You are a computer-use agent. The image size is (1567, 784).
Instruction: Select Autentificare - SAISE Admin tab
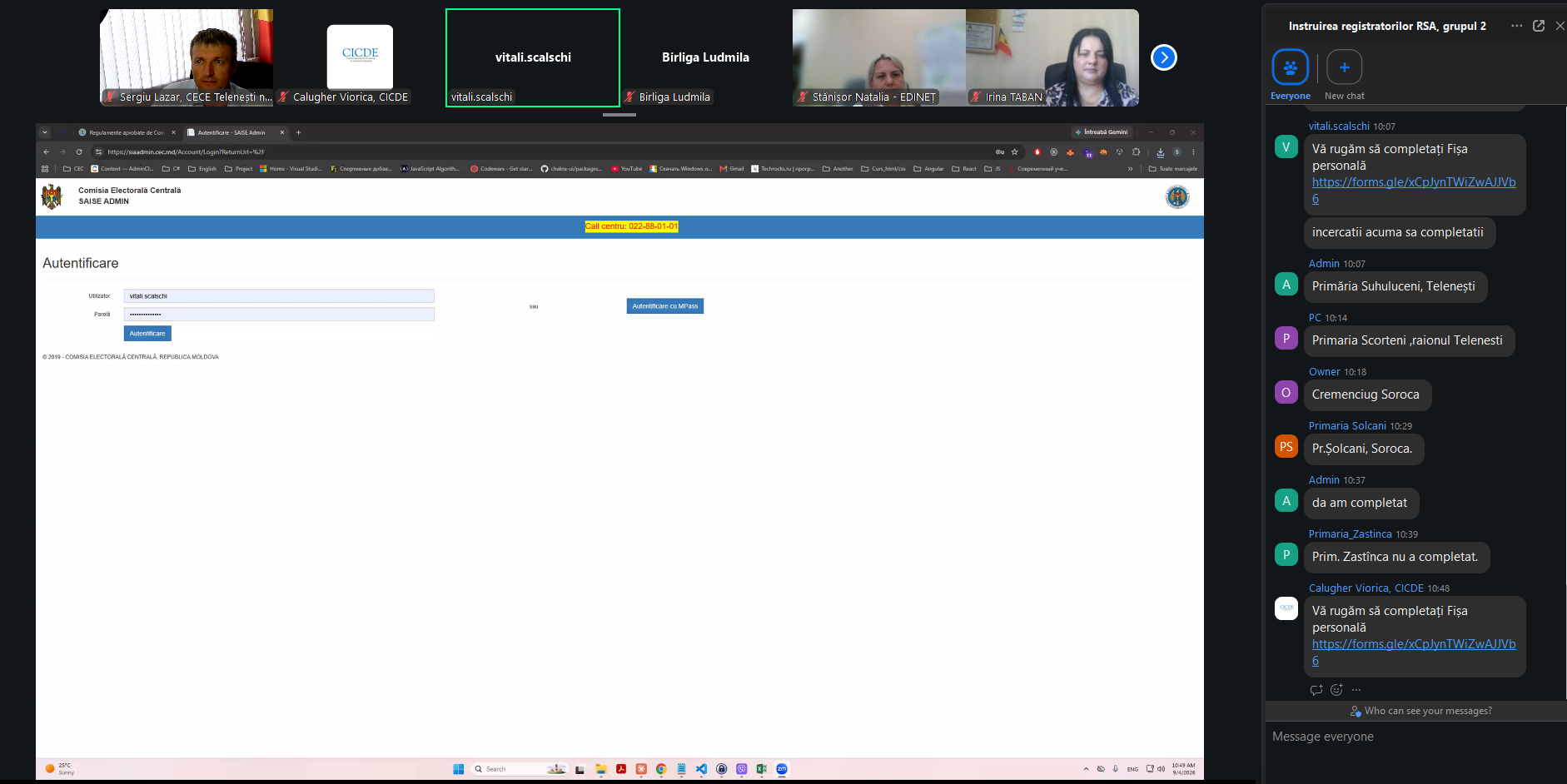233,132
